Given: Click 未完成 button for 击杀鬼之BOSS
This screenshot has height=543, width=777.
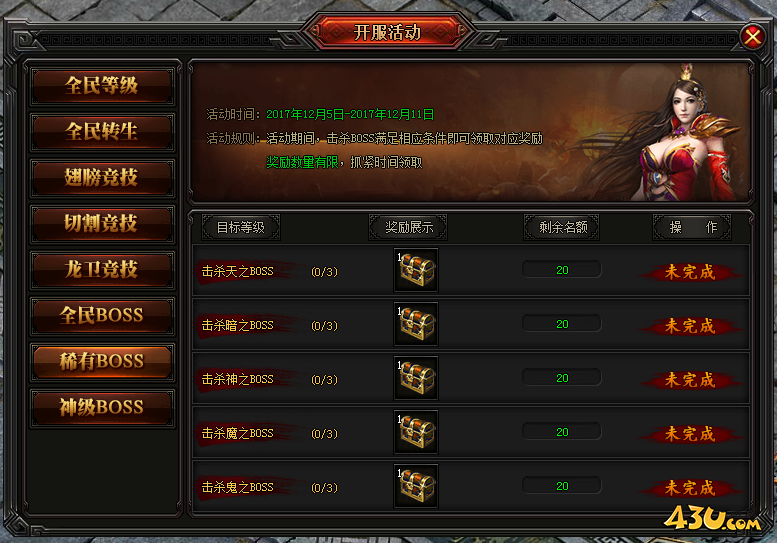Looking at the screenshot, I should point(690,488).
